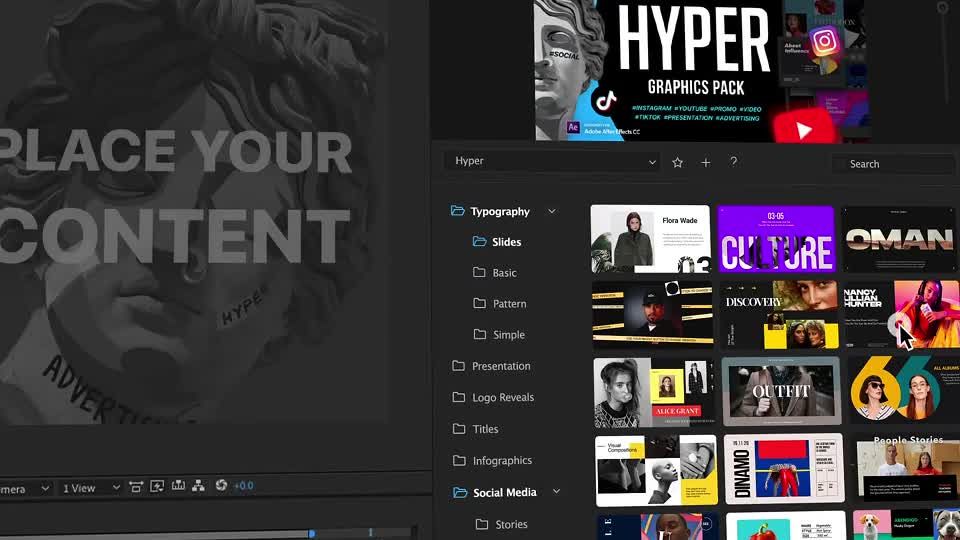
Task: Select the Typography folder
Action: [x=490, y=211]
